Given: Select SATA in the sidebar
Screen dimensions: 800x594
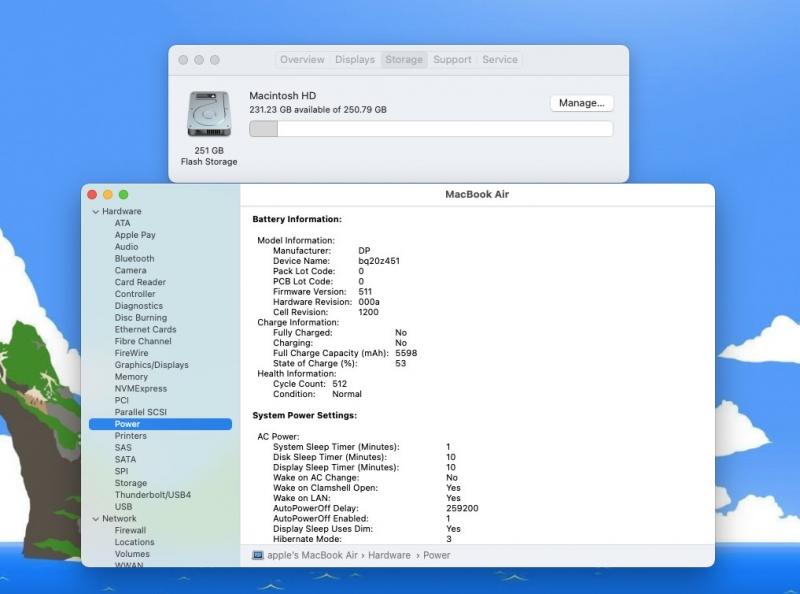Looking at the screenshot, I should point(125,459).
